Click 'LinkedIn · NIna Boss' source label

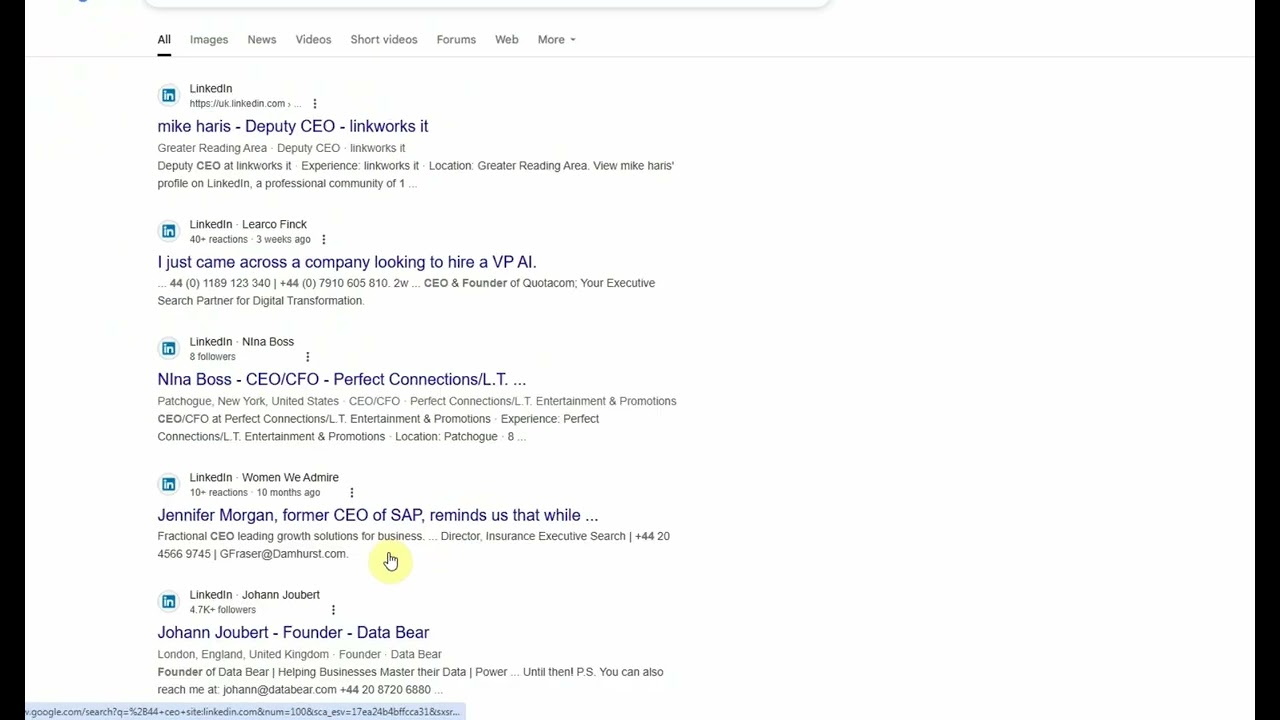(242, 341)
